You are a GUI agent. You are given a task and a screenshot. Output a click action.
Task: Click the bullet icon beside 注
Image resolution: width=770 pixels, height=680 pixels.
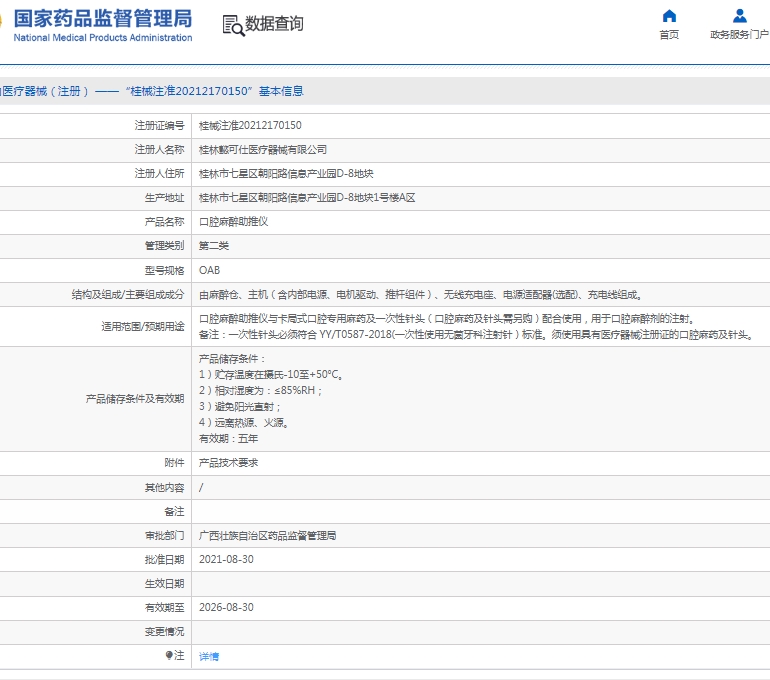(169, 655)
